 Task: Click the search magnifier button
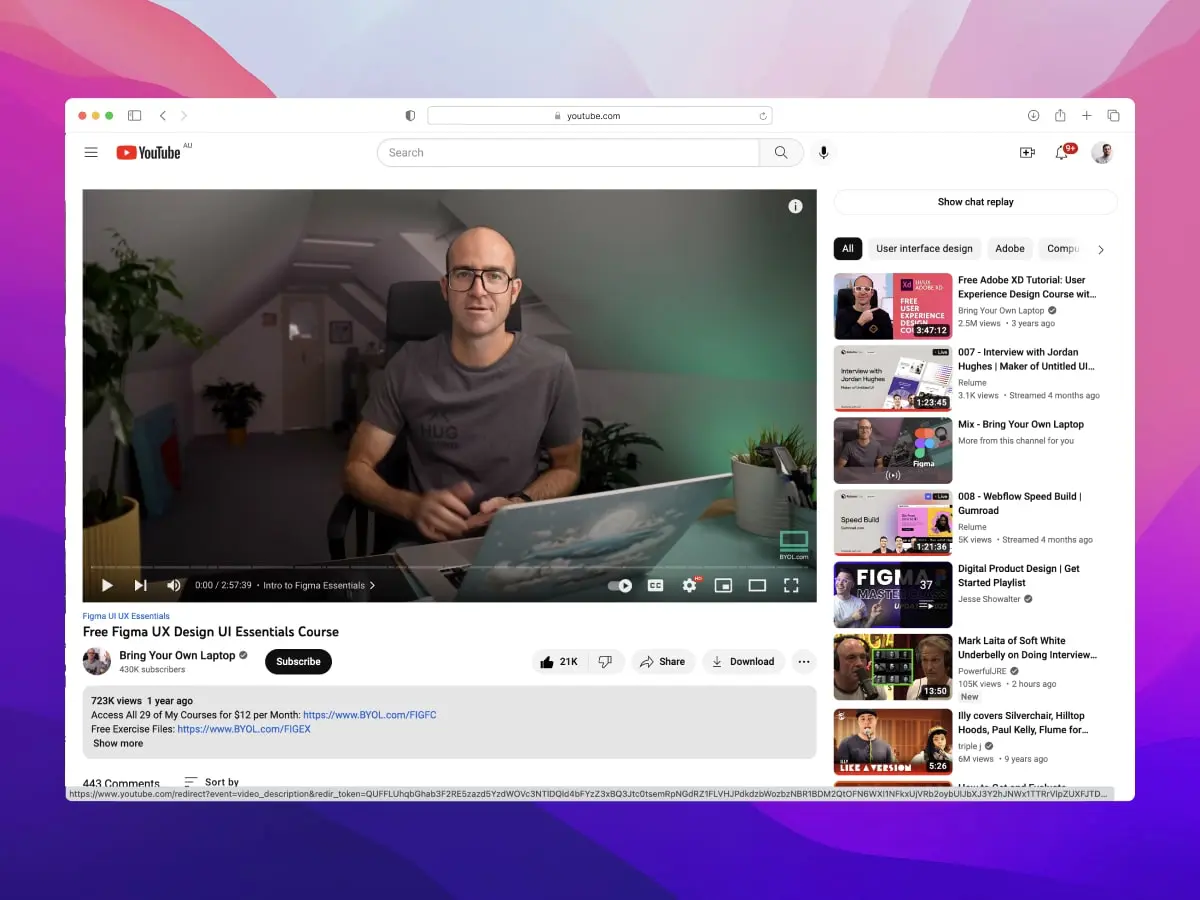pyautogui.click(x=781, y=153)
